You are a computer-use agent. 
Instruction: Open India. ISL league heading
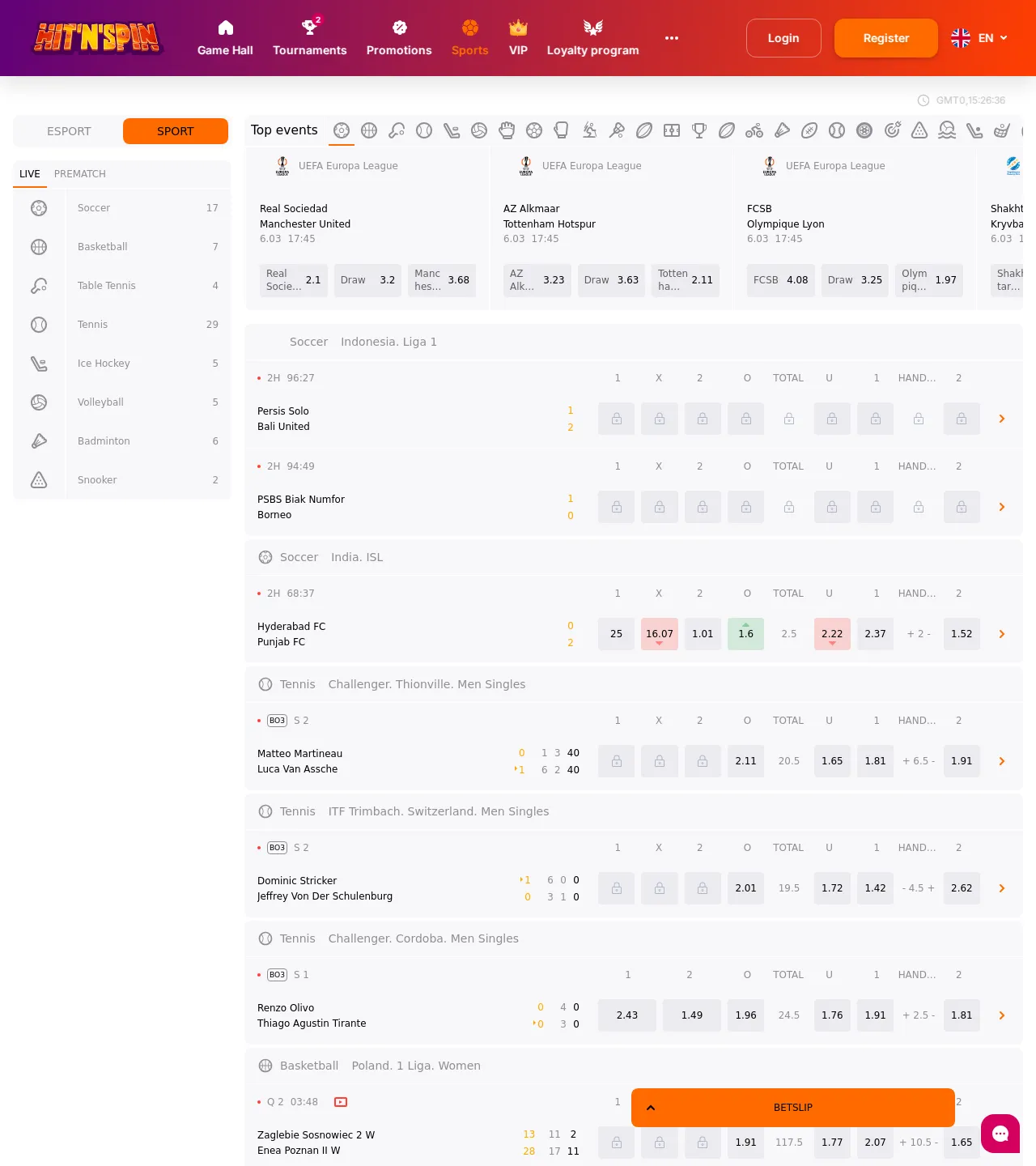coord(357,557)
